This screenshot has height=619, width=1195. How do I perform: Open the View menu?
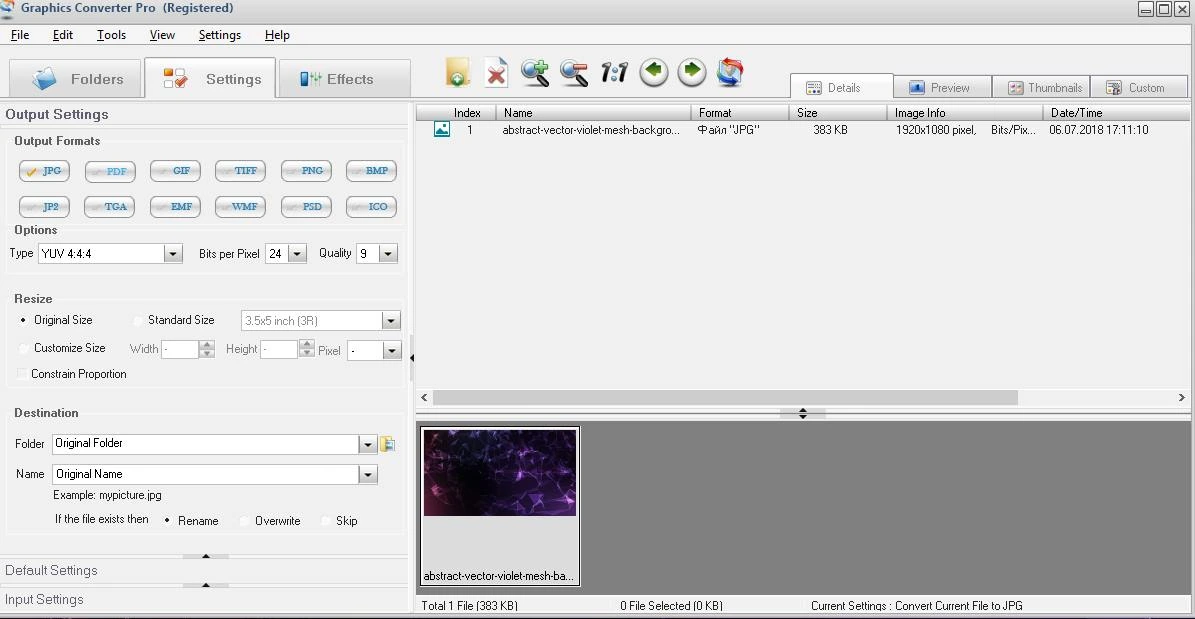162,35
